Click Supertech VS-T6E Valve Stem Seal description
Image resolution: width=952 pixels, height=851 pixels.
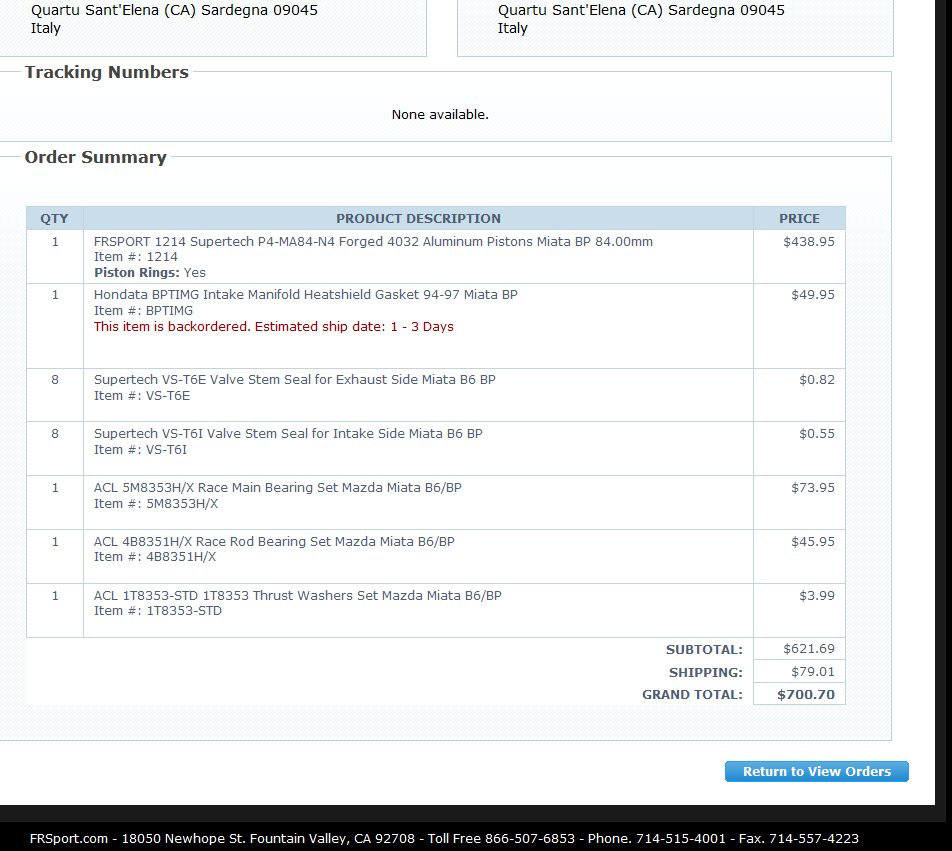click(294, 380)
